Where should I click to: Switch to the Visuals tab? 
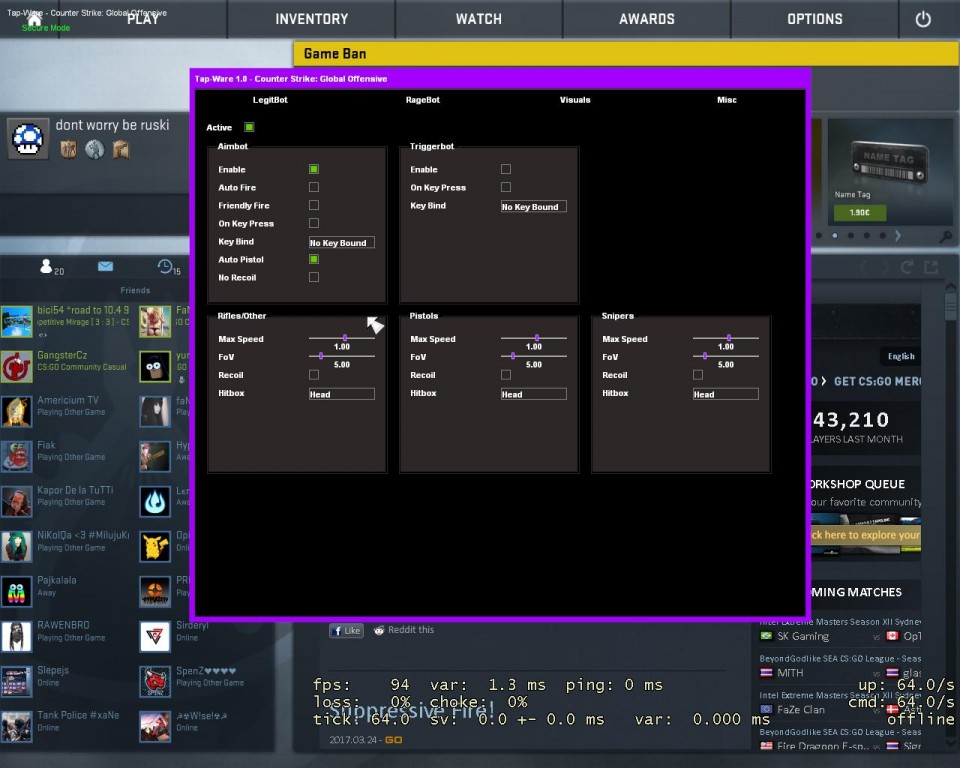tap(575, 100)
